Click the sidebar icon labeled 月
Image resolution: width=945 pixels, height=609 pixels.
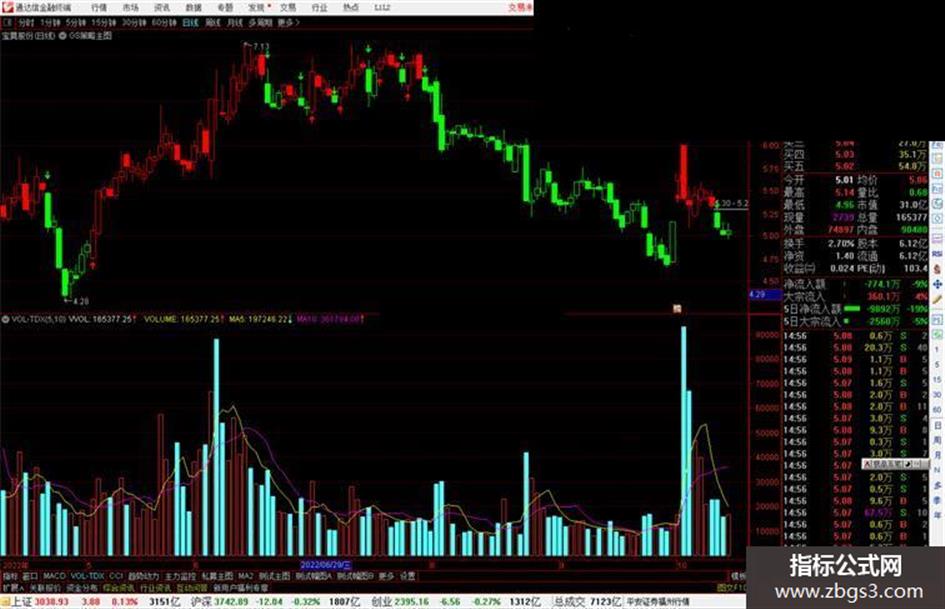pos(937,455)
